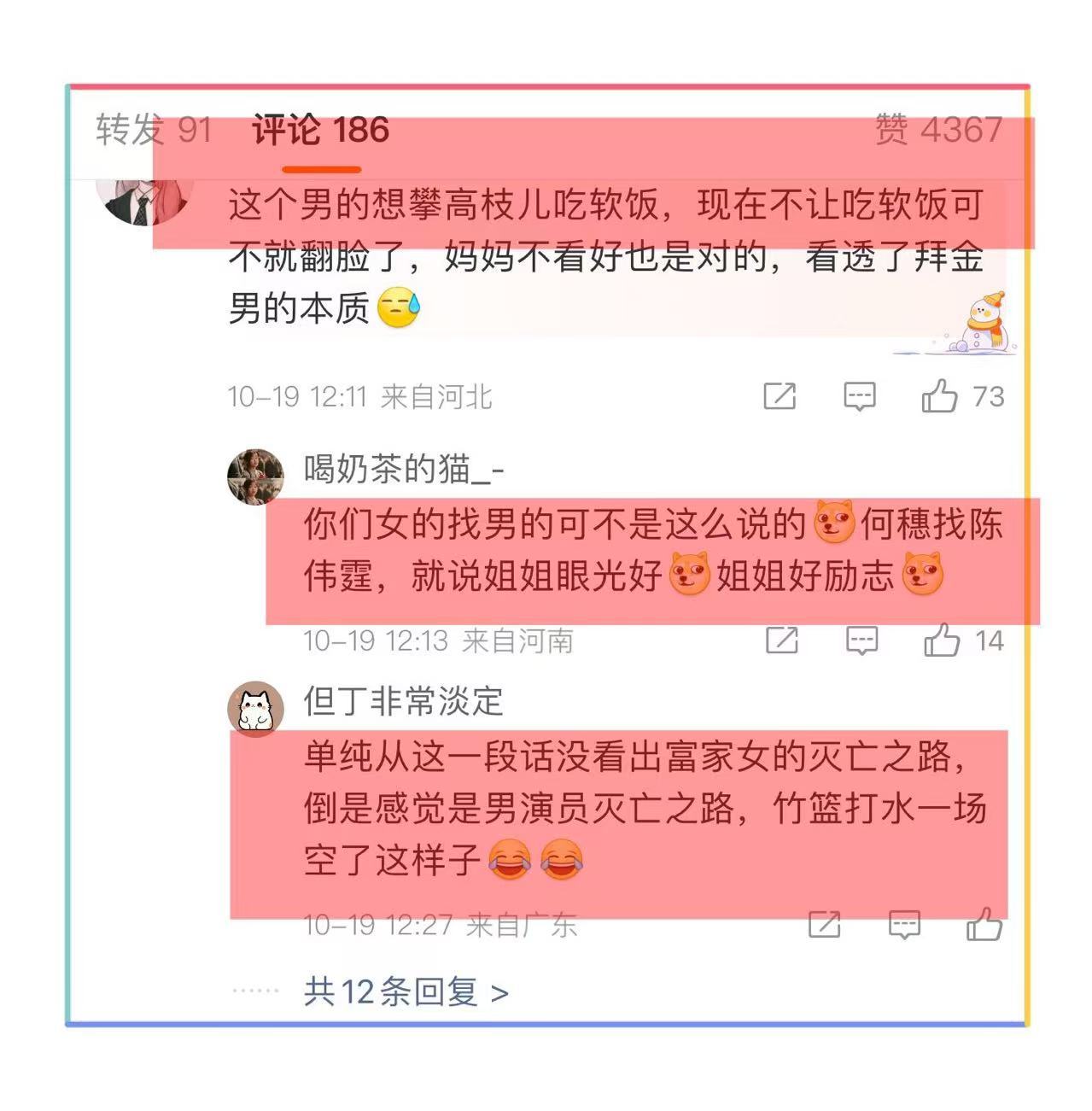Open the 评论 186 tab
Viewport: 1092px width, 1111px height.
321,130
